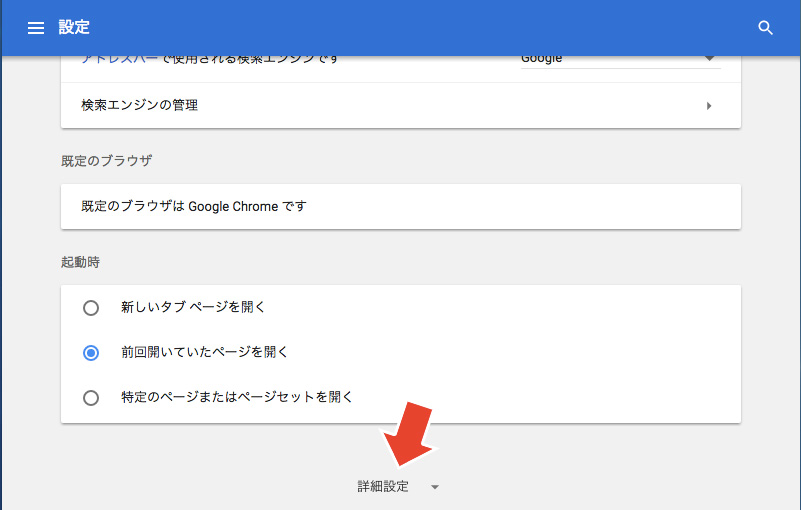Click the 設定 page title
The height and width of the screenshot is (510, 801).
pos(74,28)
